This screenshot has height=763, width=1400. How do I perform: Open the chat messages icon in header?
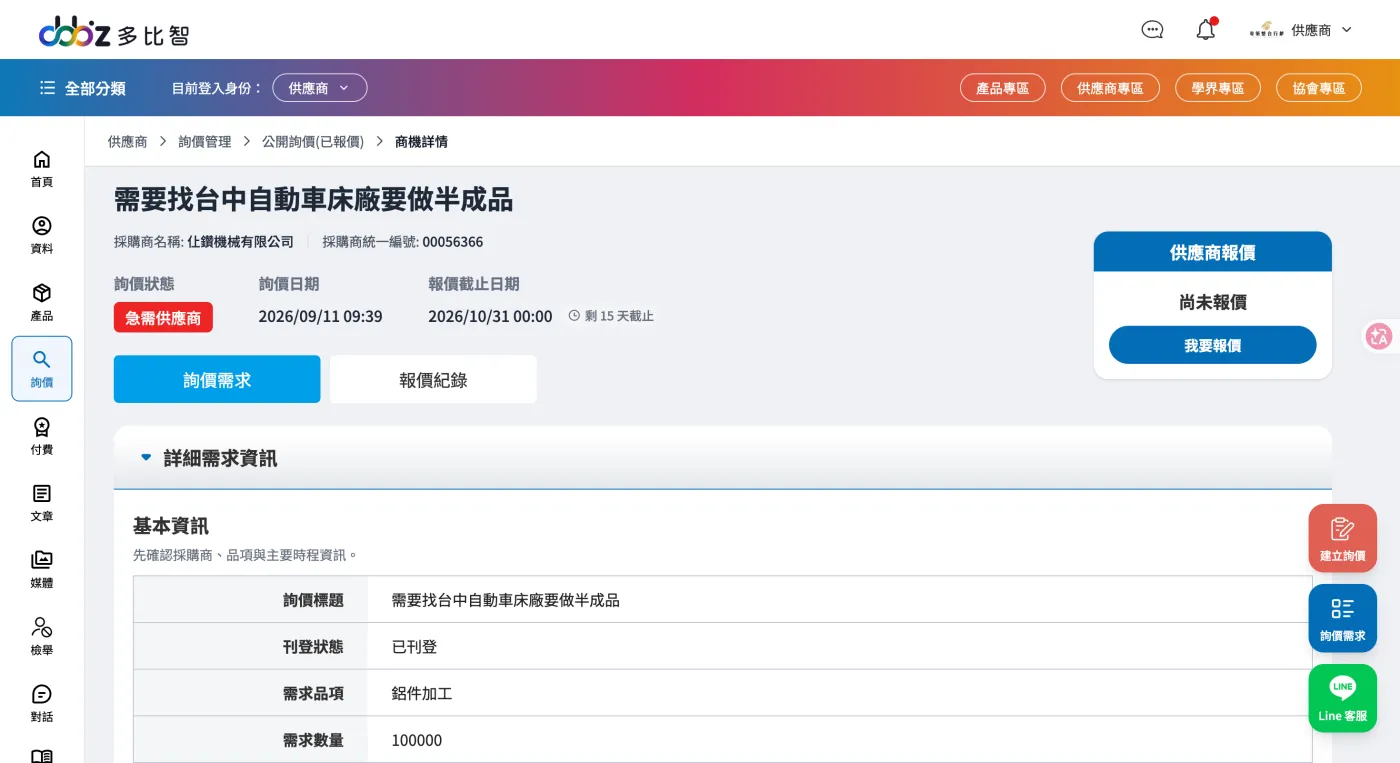point(1152,30)
